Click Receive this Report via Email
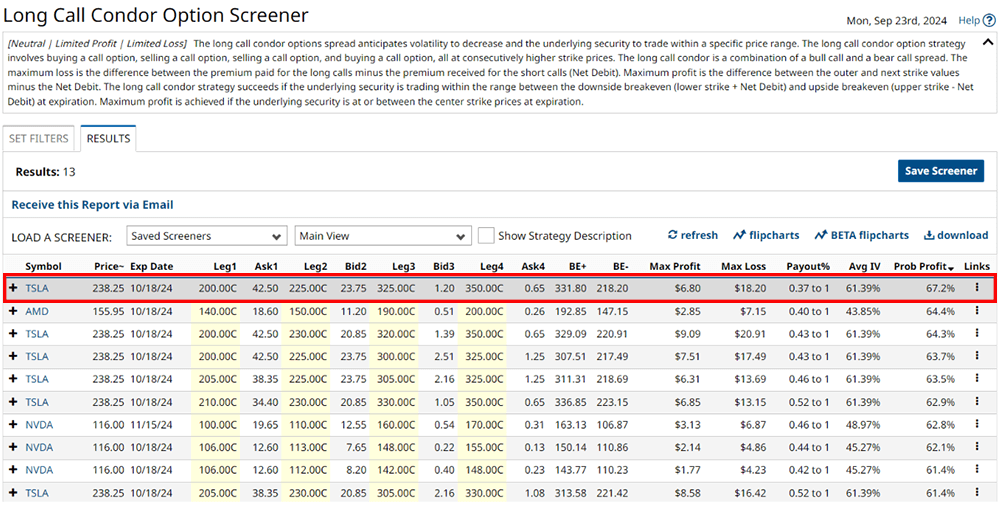The image size is (1000, 507). coord(92,205)
